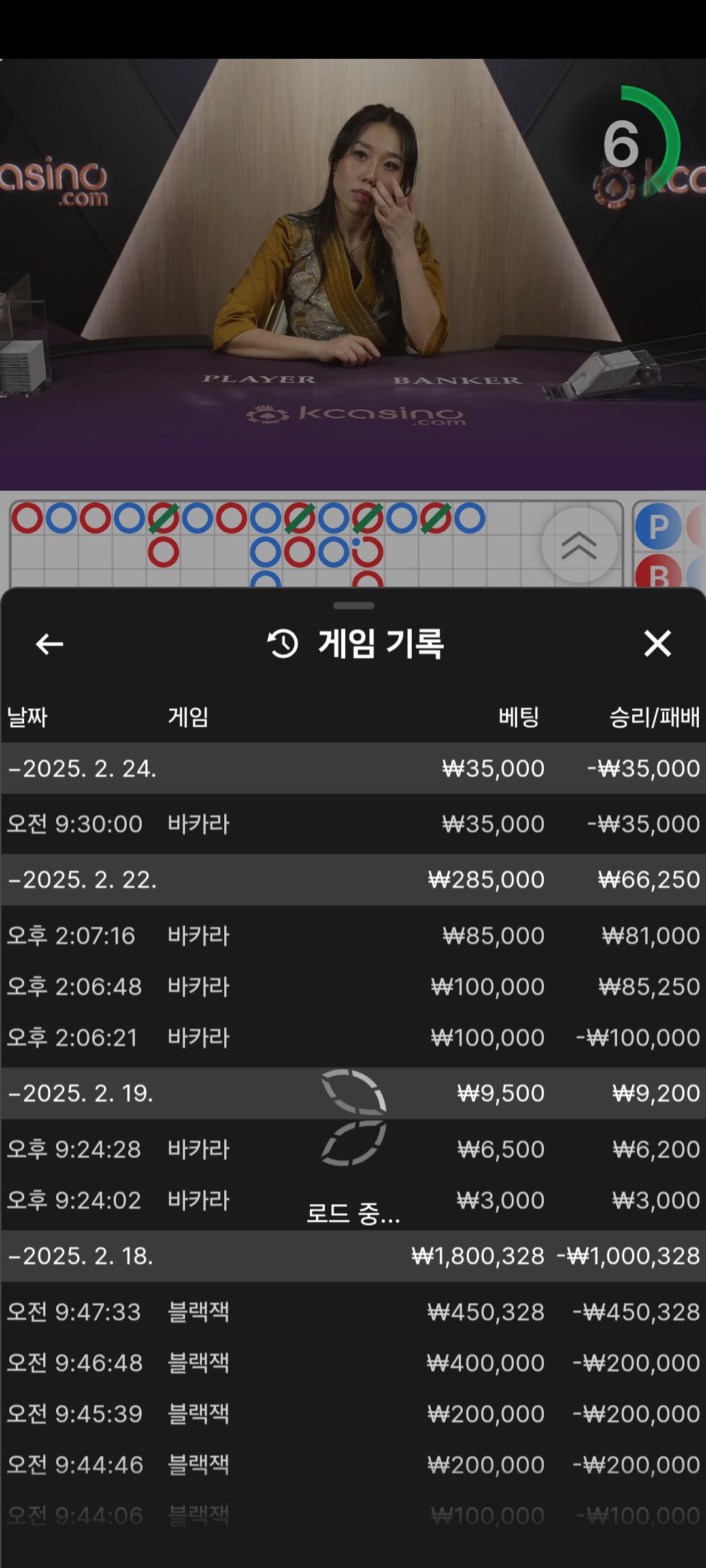Click the countdown timer showing 6

point(622,144)
